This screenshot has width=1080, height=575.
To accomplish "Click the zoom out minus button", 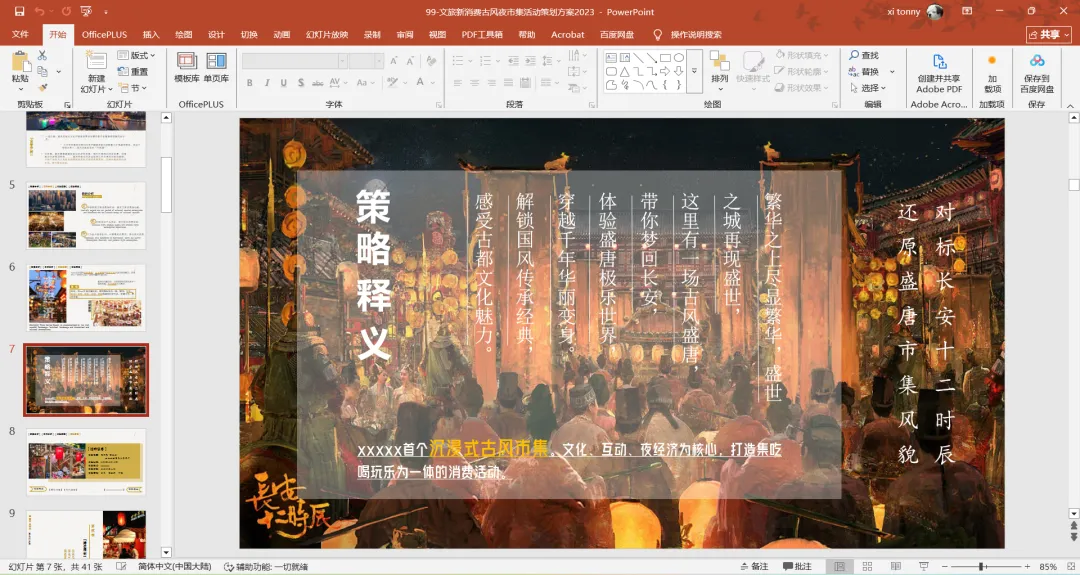I will point(944,566).
